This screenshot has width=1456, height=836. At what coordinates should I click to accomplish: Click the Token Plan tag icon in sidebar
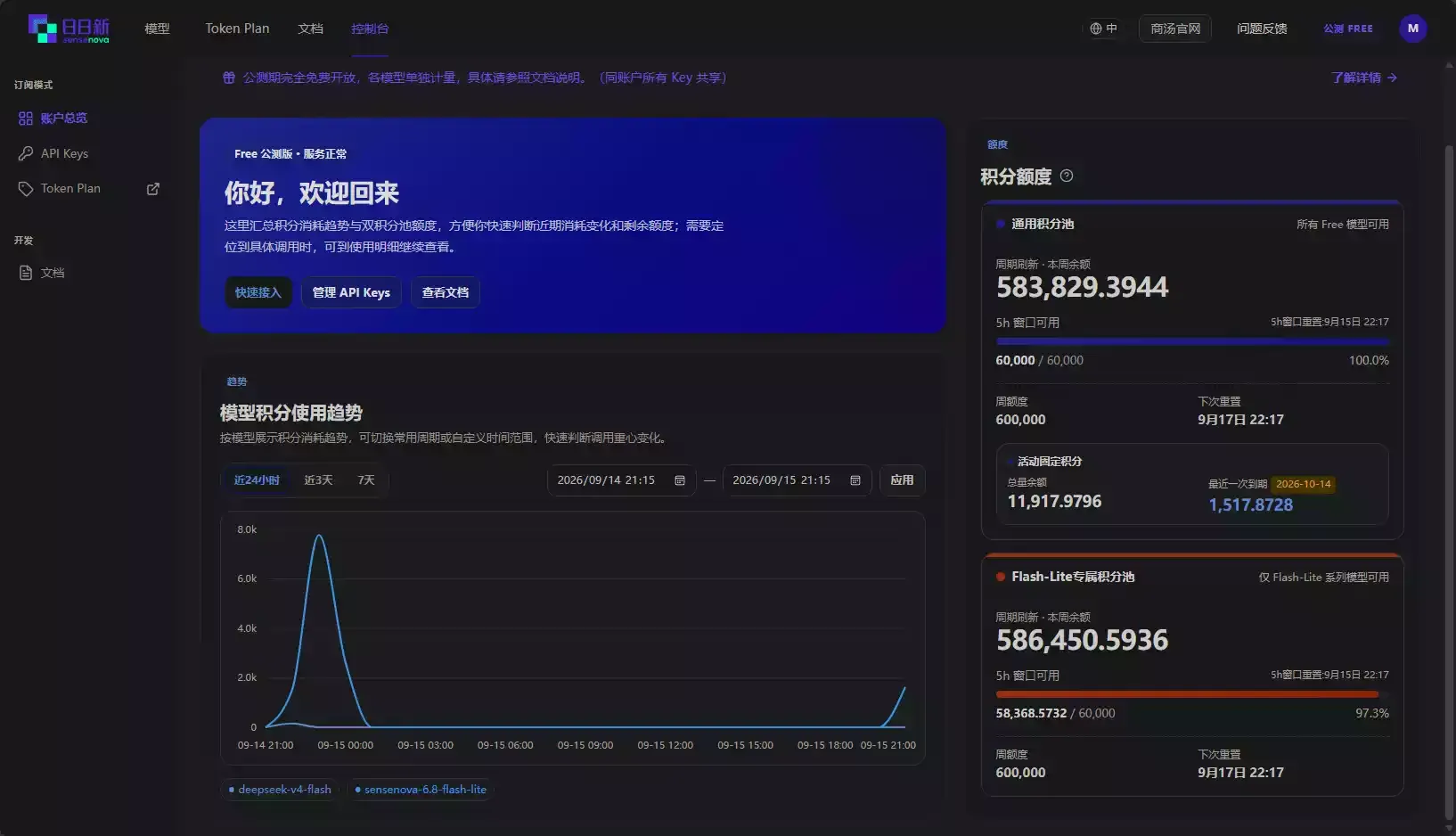[26, 189]
